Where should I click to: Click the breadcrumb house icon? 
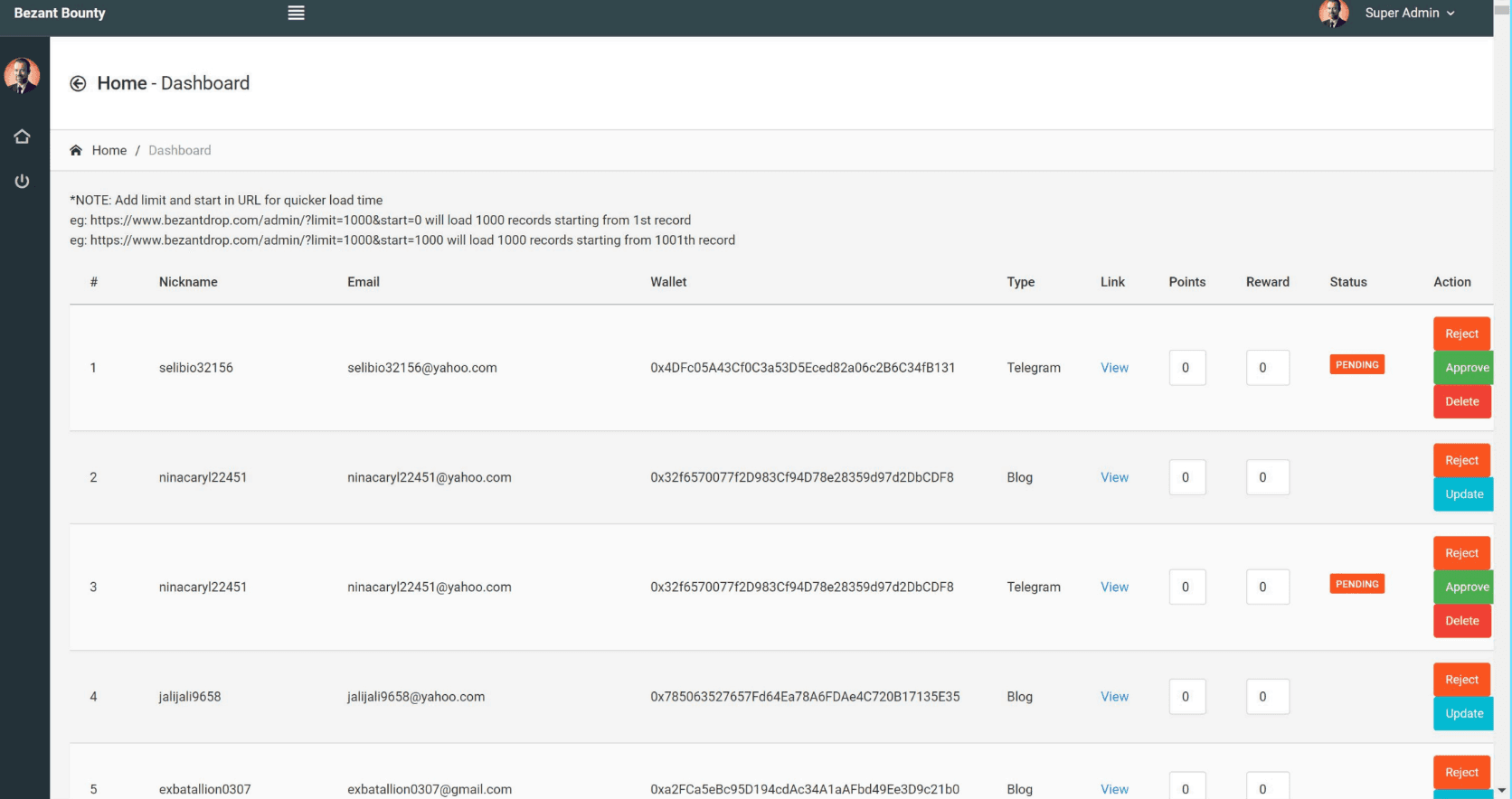[x=76, y=150]
